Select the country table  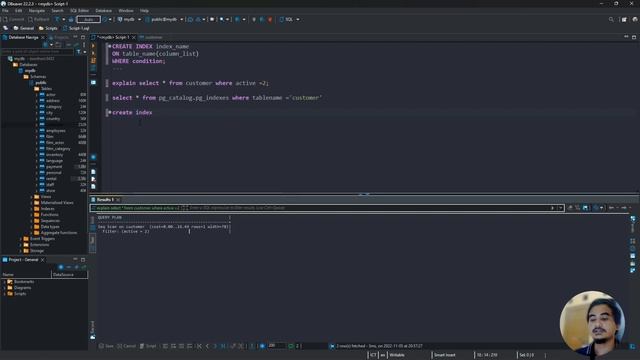[53, 118]
